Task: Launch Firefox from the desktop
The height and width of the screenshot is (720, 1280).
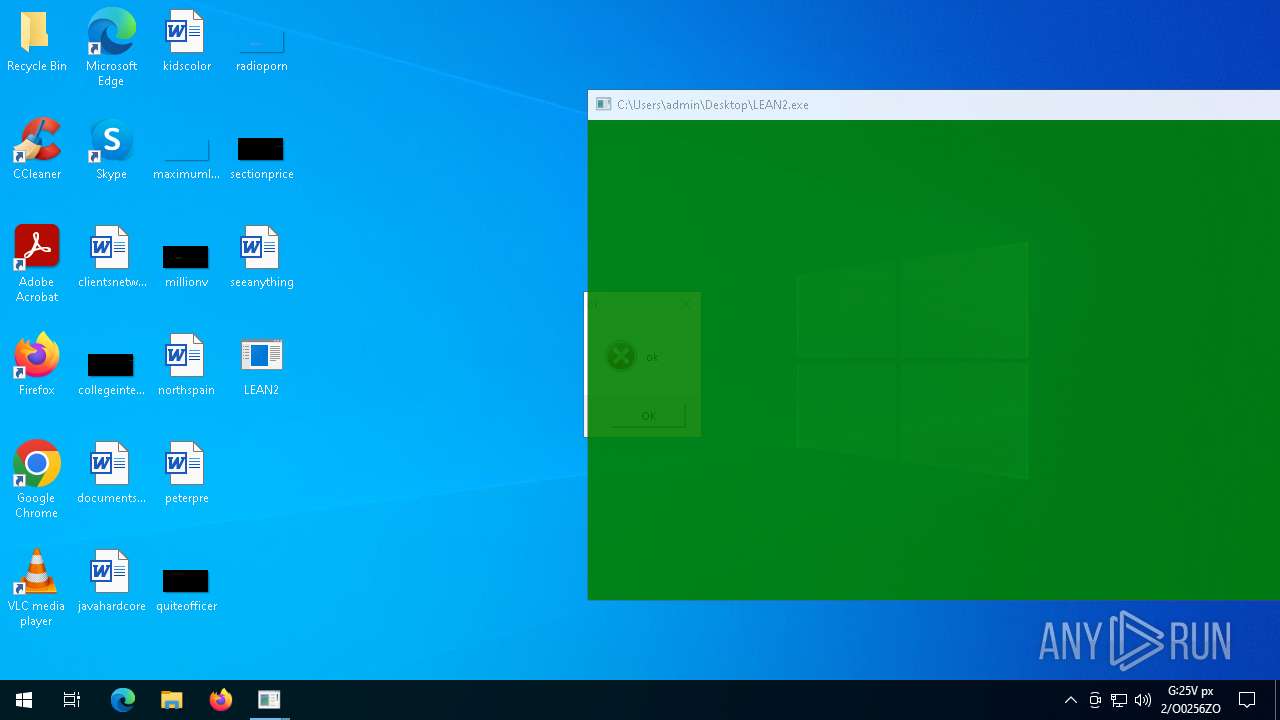Action: (x=36, y=366)
